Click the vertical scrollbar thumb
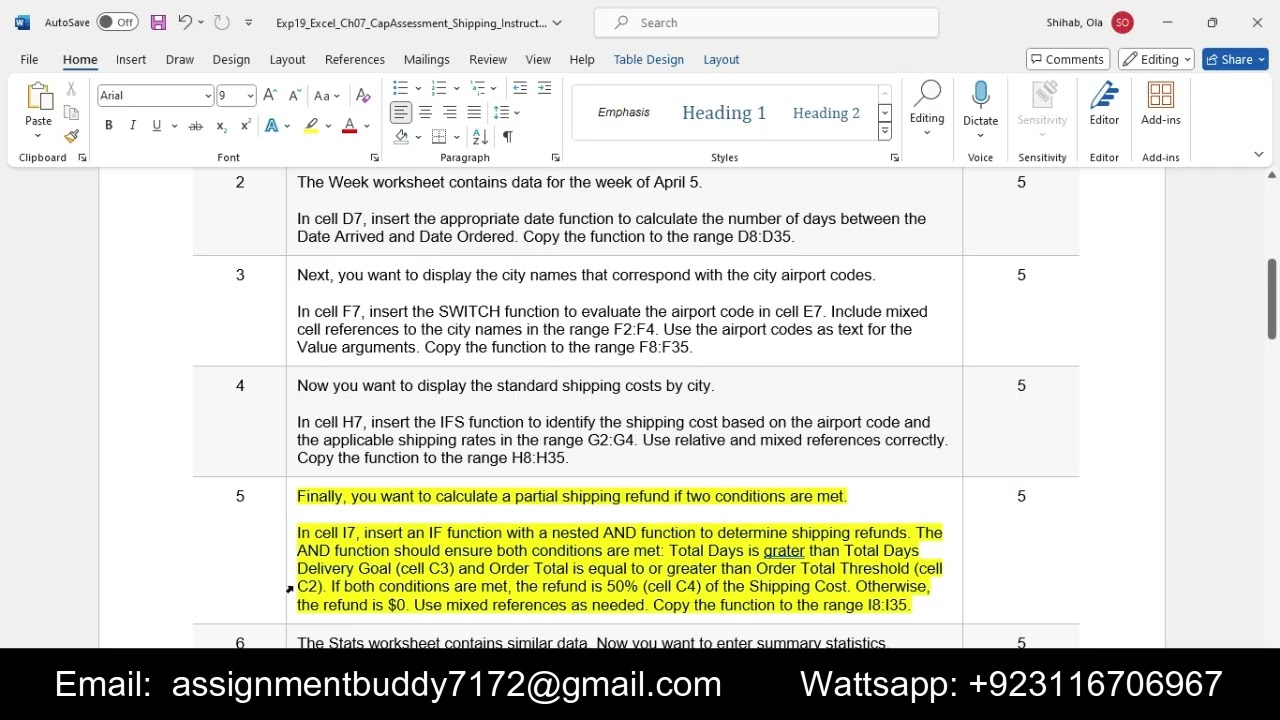Screen dimensions: 1280x720 [1271, 298]
